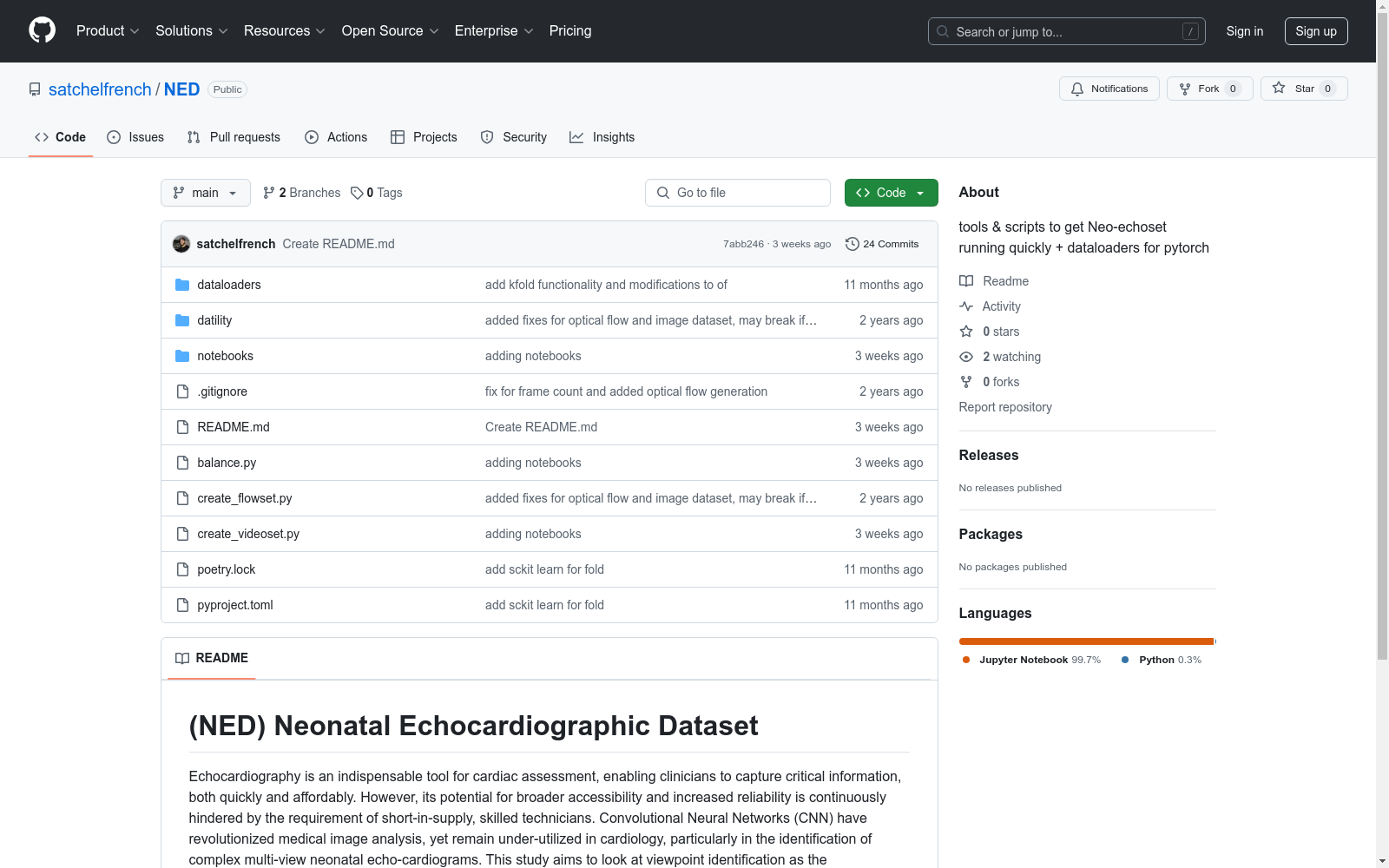1389x868 pixels.
Task: Click the slash shortcut key icon in search
Action: 1190,31
